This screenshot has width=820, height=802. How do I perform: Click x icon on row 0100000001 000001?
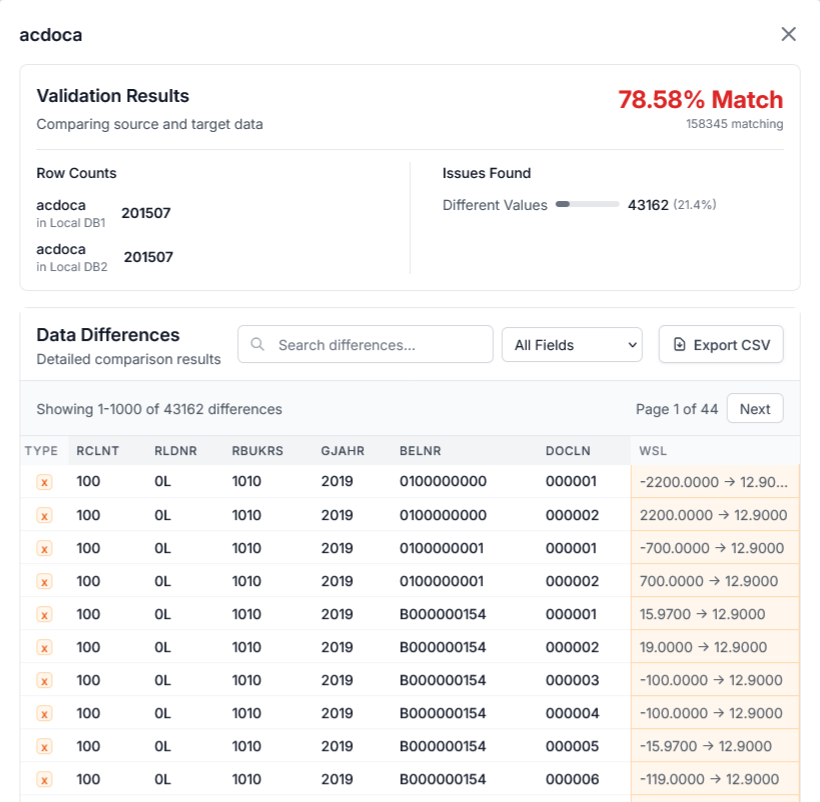[44, 548]
